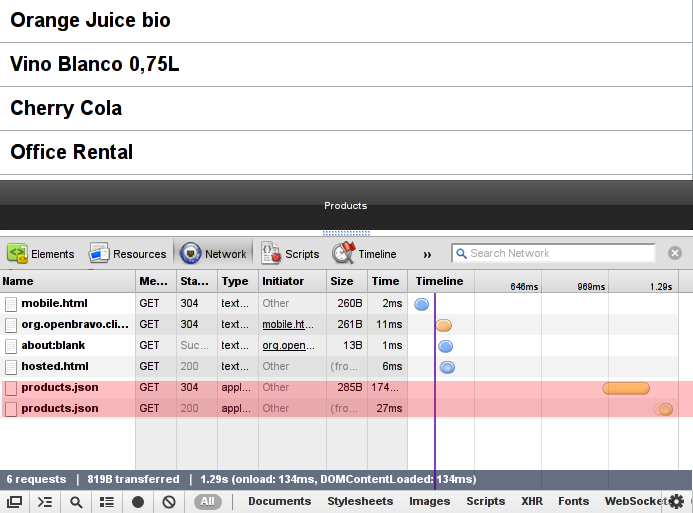Open DevTools settings gear
Image resolution: width=693 pixels, height=513 pixels.
676,502
